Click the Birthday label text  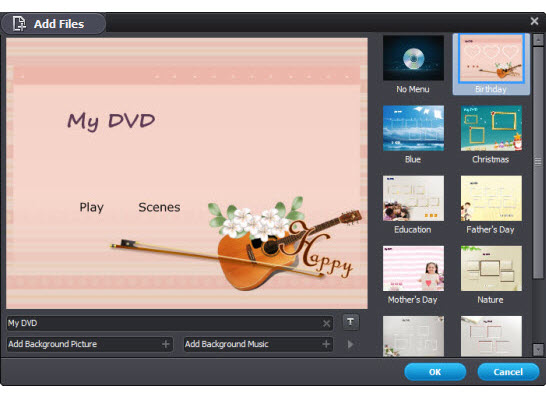tap(491, 89)
